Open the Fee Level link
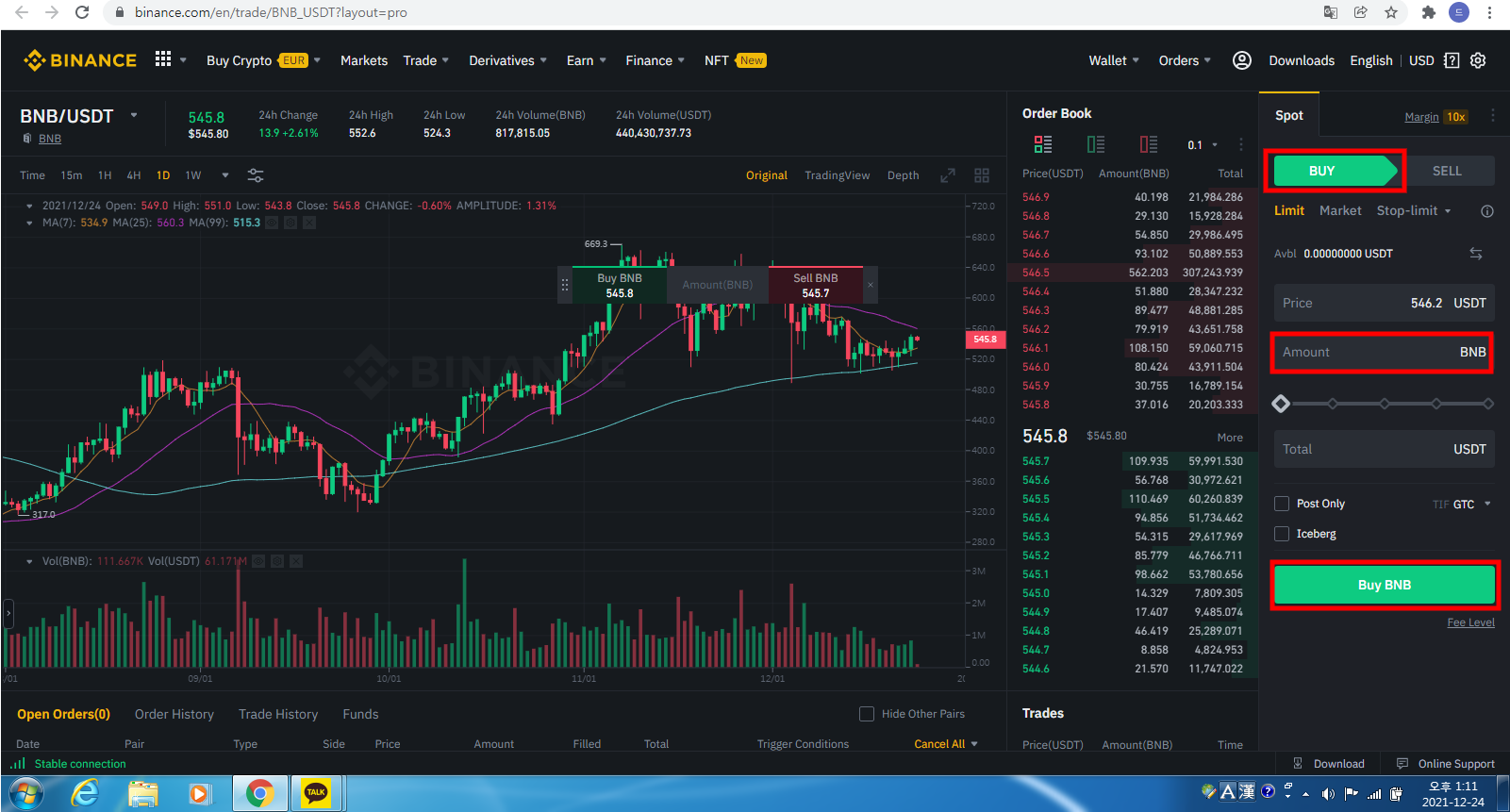This screenshot has width=1510, height=812. point(1471,622)
